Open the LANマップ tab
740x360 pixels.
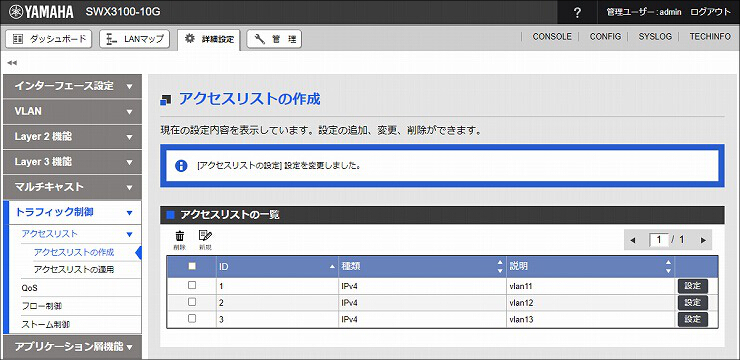(x=135, y=39)
